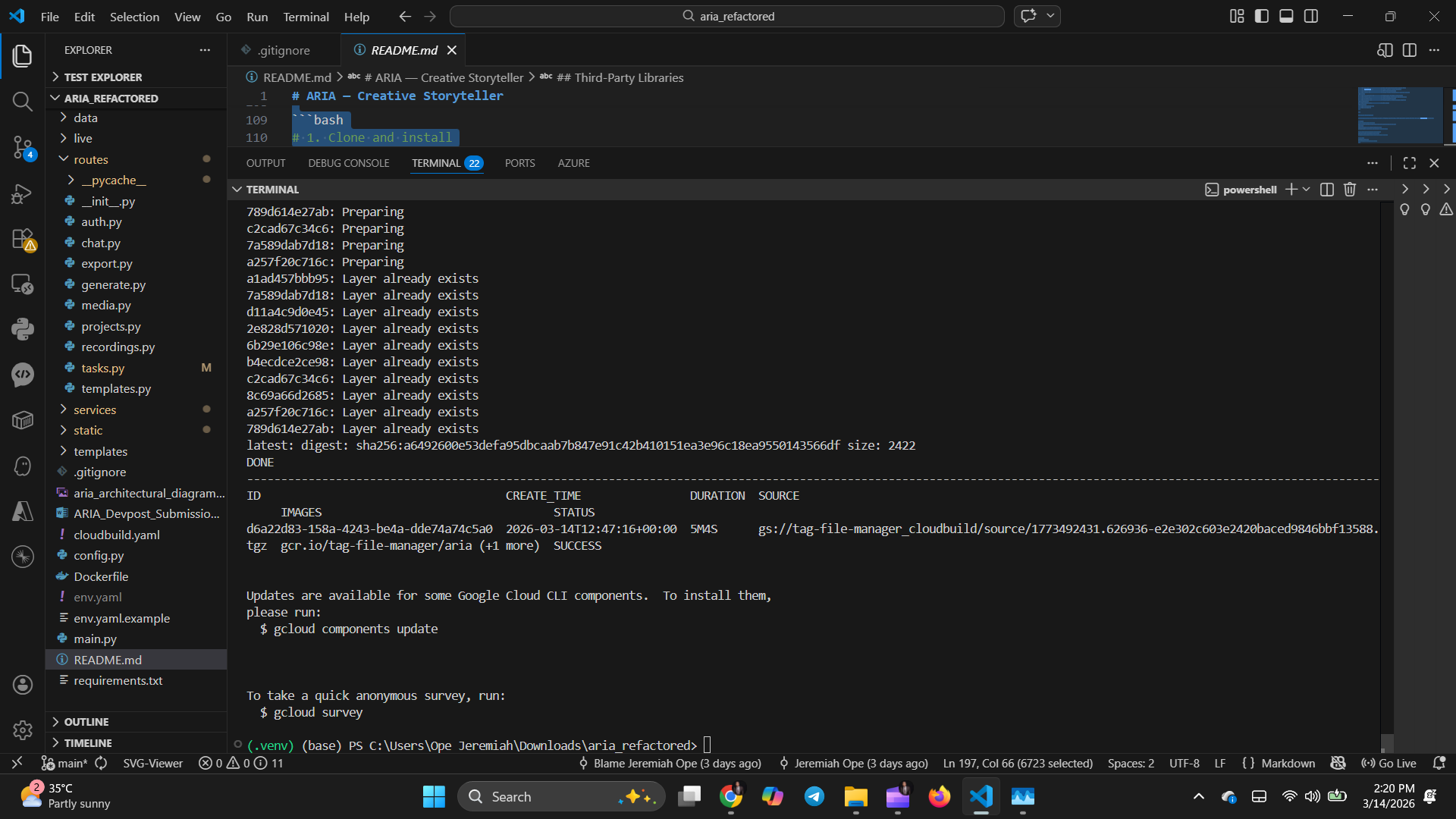Collapse the routes folder
Image resolution: width=1456 pixels, height=819 pixels.
point(90,159)
